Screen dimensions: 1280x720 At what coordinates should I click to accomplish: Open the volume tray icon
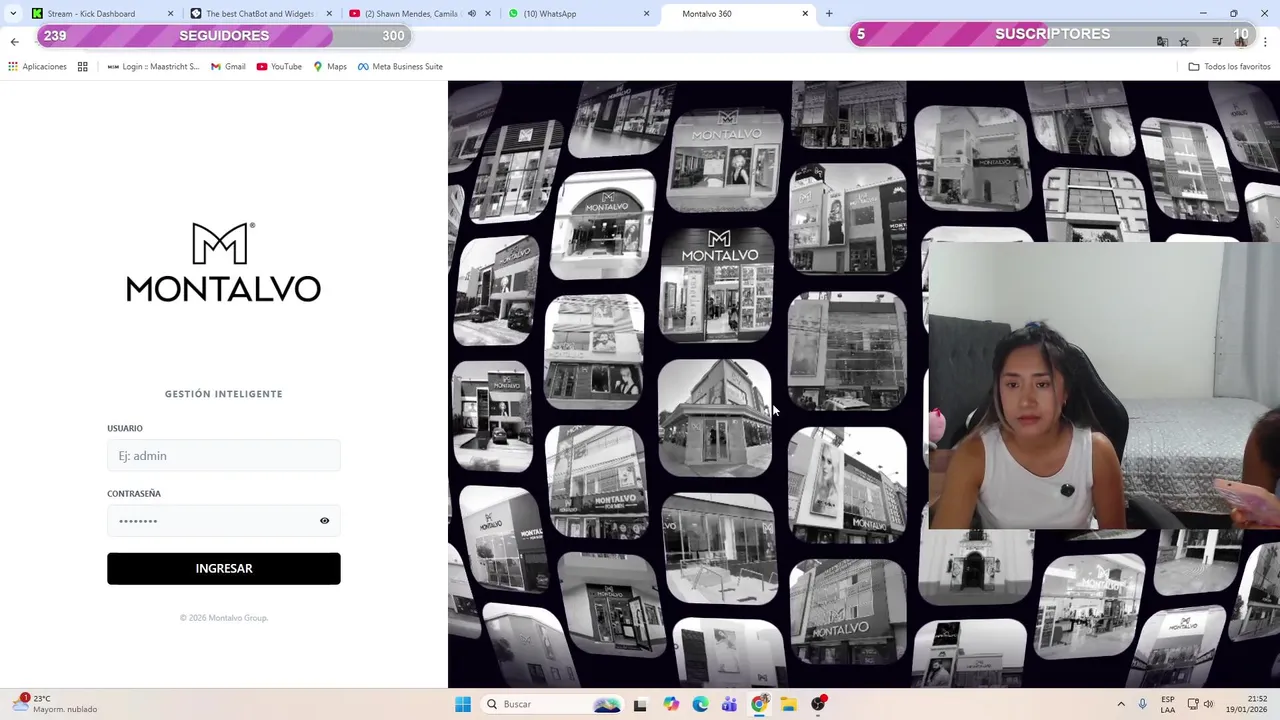coord(1208,704)
